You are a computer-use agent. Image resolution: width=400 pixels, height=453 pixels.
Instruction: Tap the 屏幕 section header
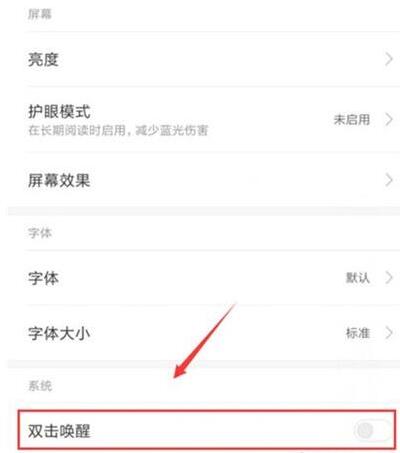pos(40,14)
